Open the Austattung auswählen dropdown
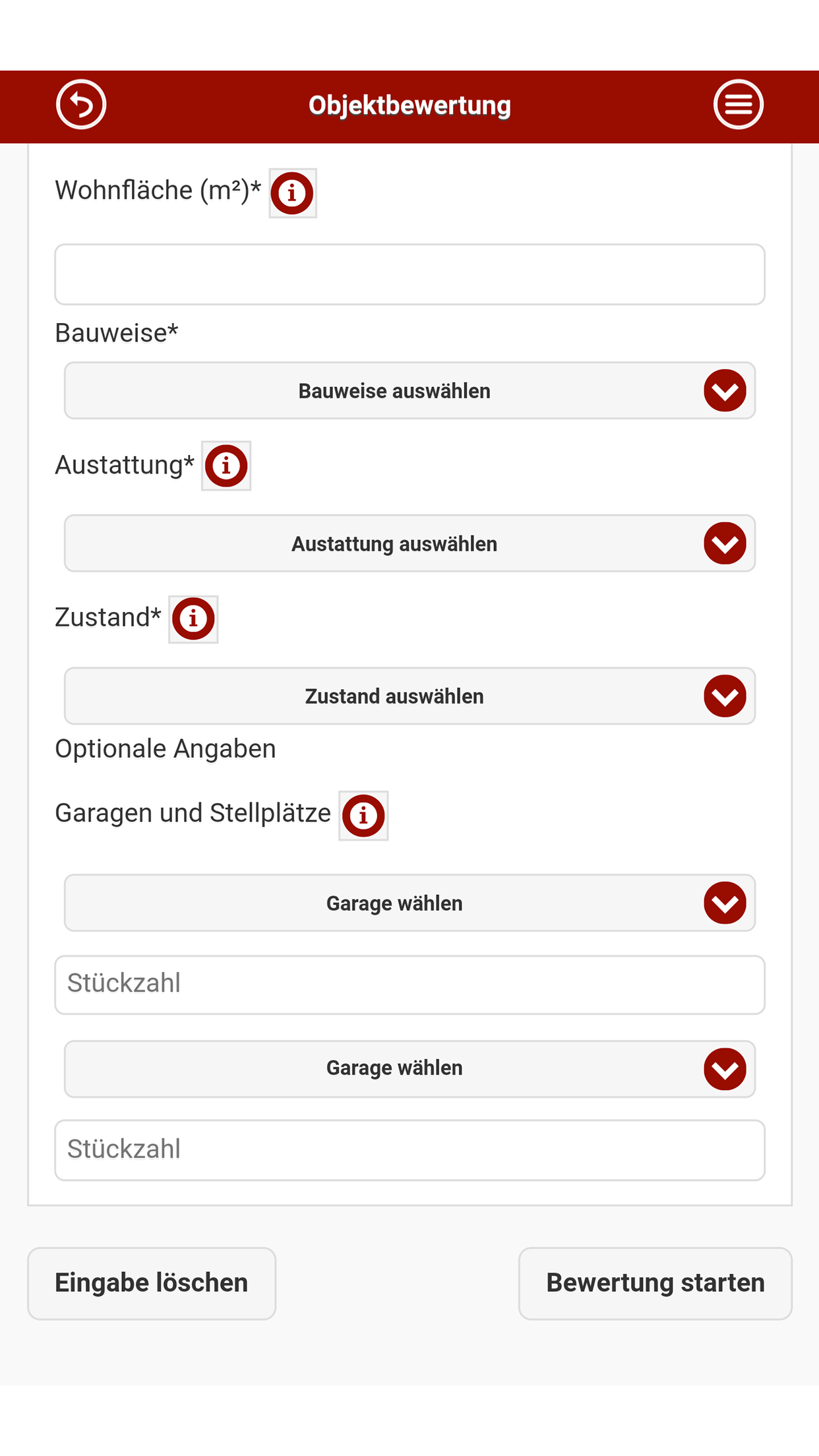The width and height of the screenshot is (819, 1456). click(x=394, y=543)
